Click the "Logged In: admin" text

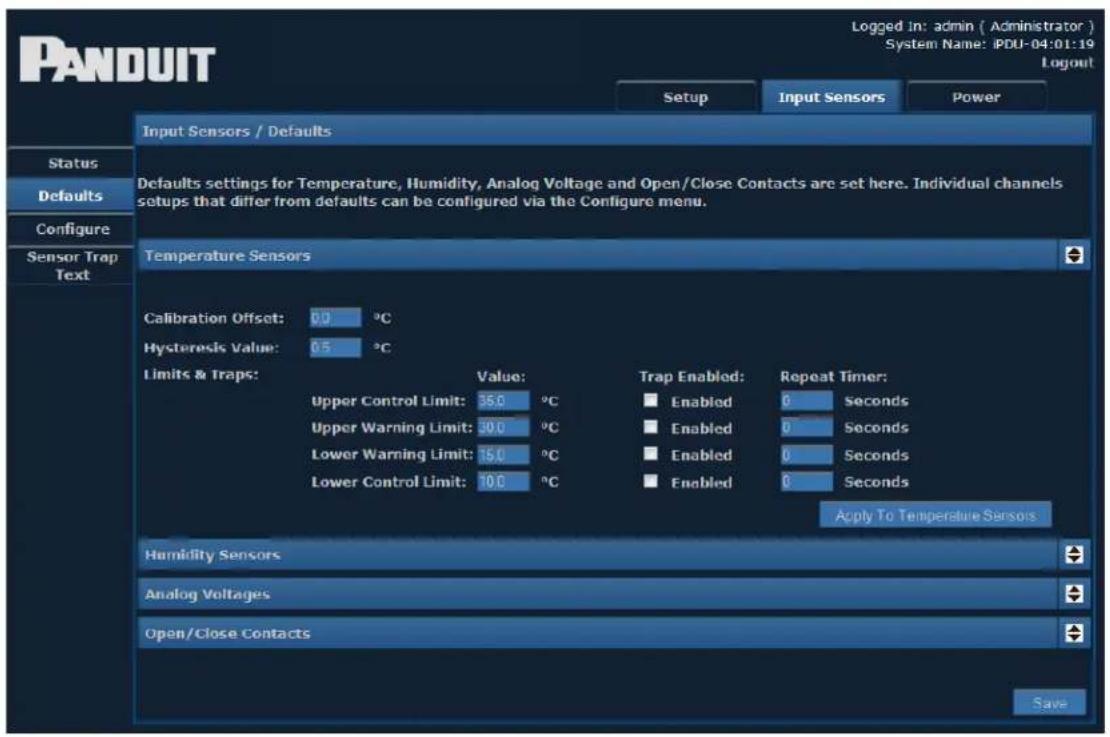pyautogui.click(x=912, y=27)
